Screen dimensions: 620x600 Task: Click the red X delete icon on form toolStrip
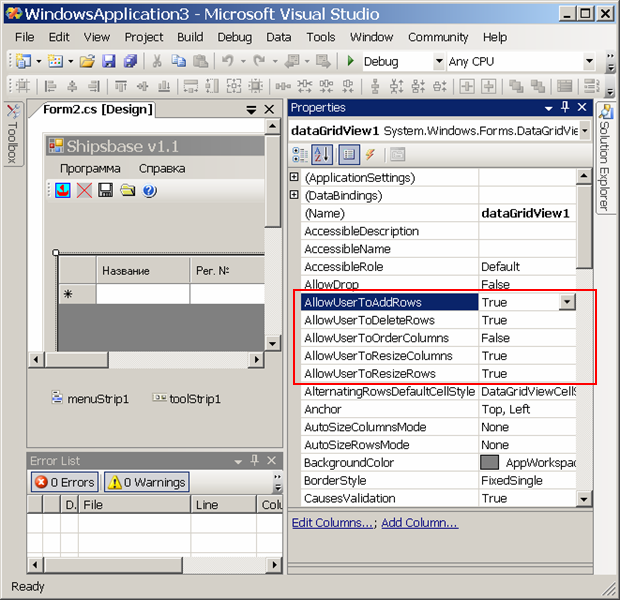(84, 190)
